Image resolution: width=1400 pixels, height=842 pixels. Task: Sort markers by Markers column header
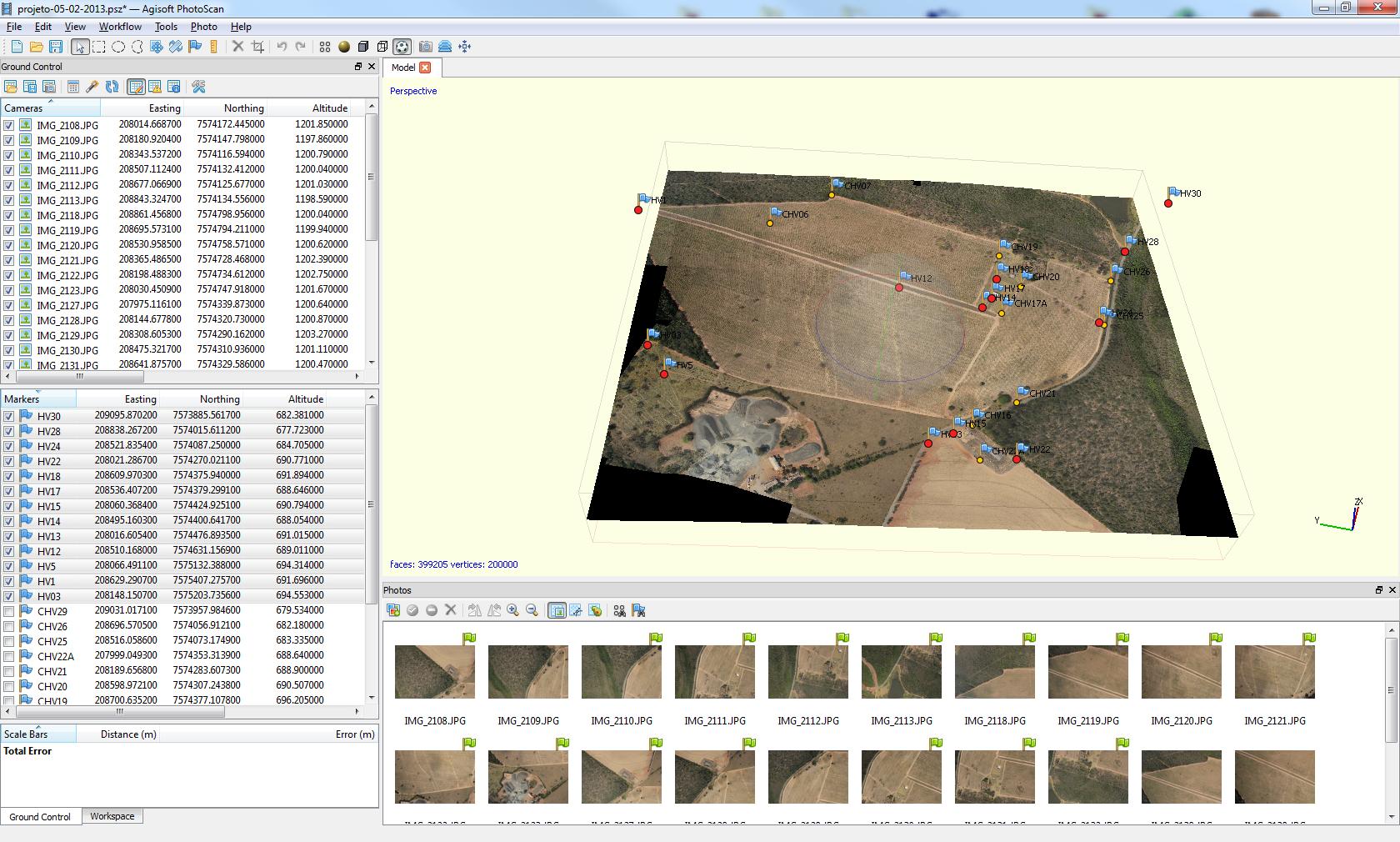point(37,398)
